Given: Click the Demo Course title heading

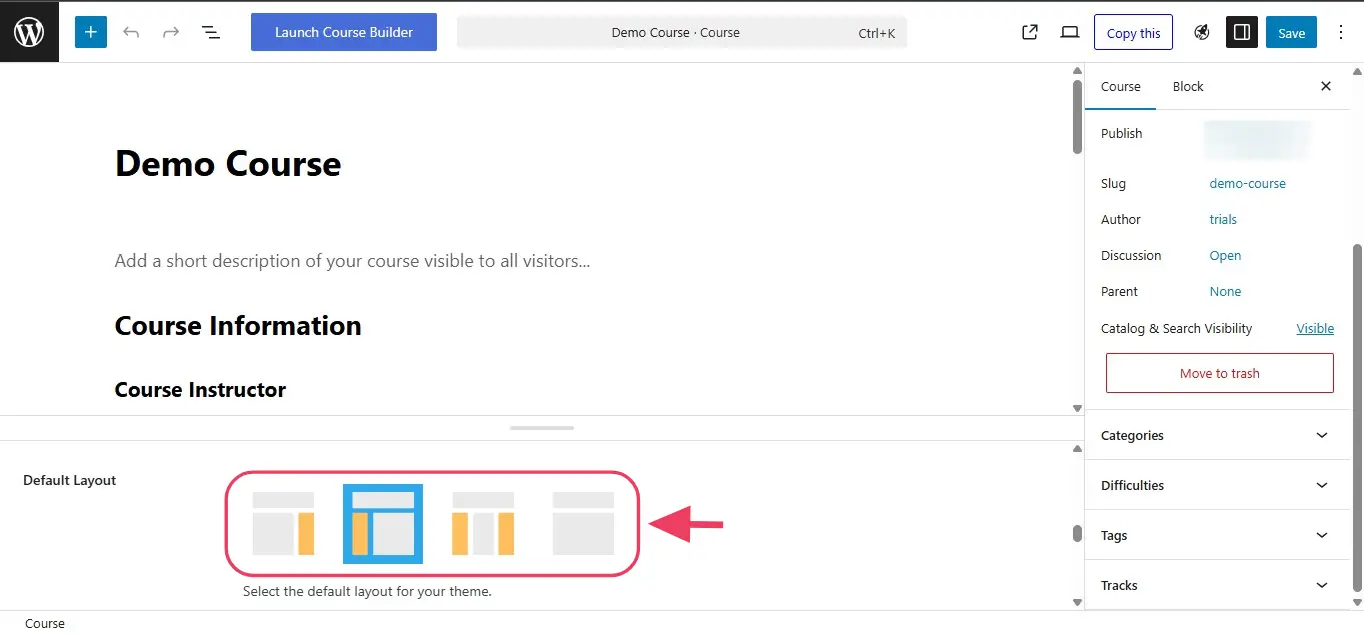Looking at the screenshot, I should 228,163.
